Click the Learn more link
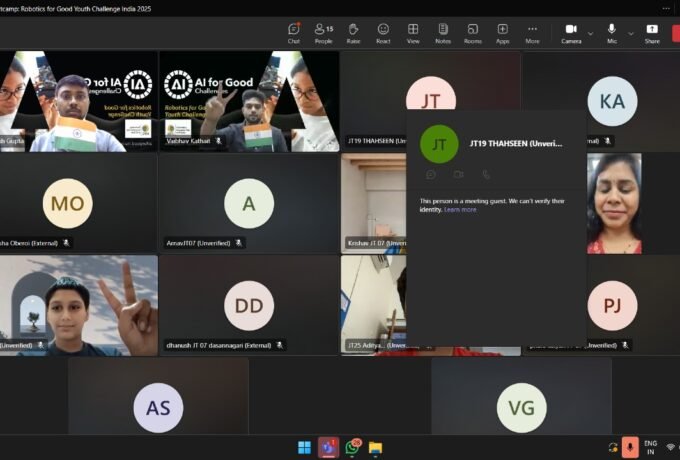Image resolution: width=680 pixels, height=460 pixels. (460, 209)
